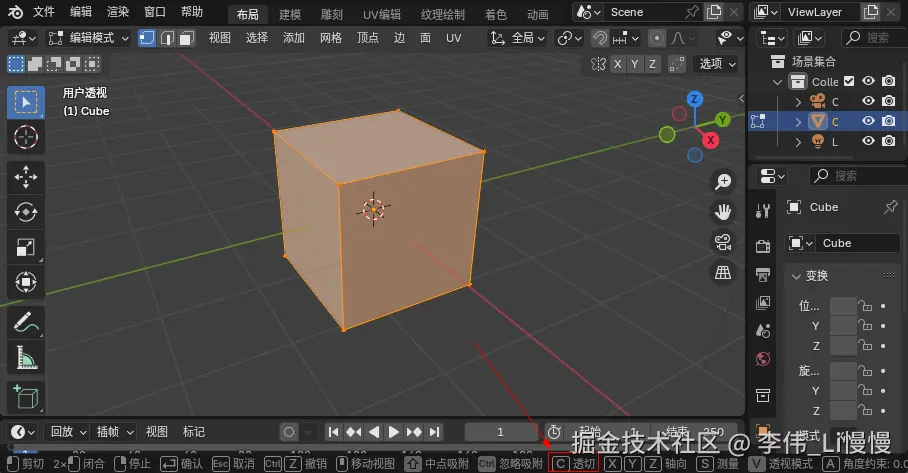Click the pan view hand icon
This screenshot has width=908, height=473.
pyautogui.click(x=723, y=212)
